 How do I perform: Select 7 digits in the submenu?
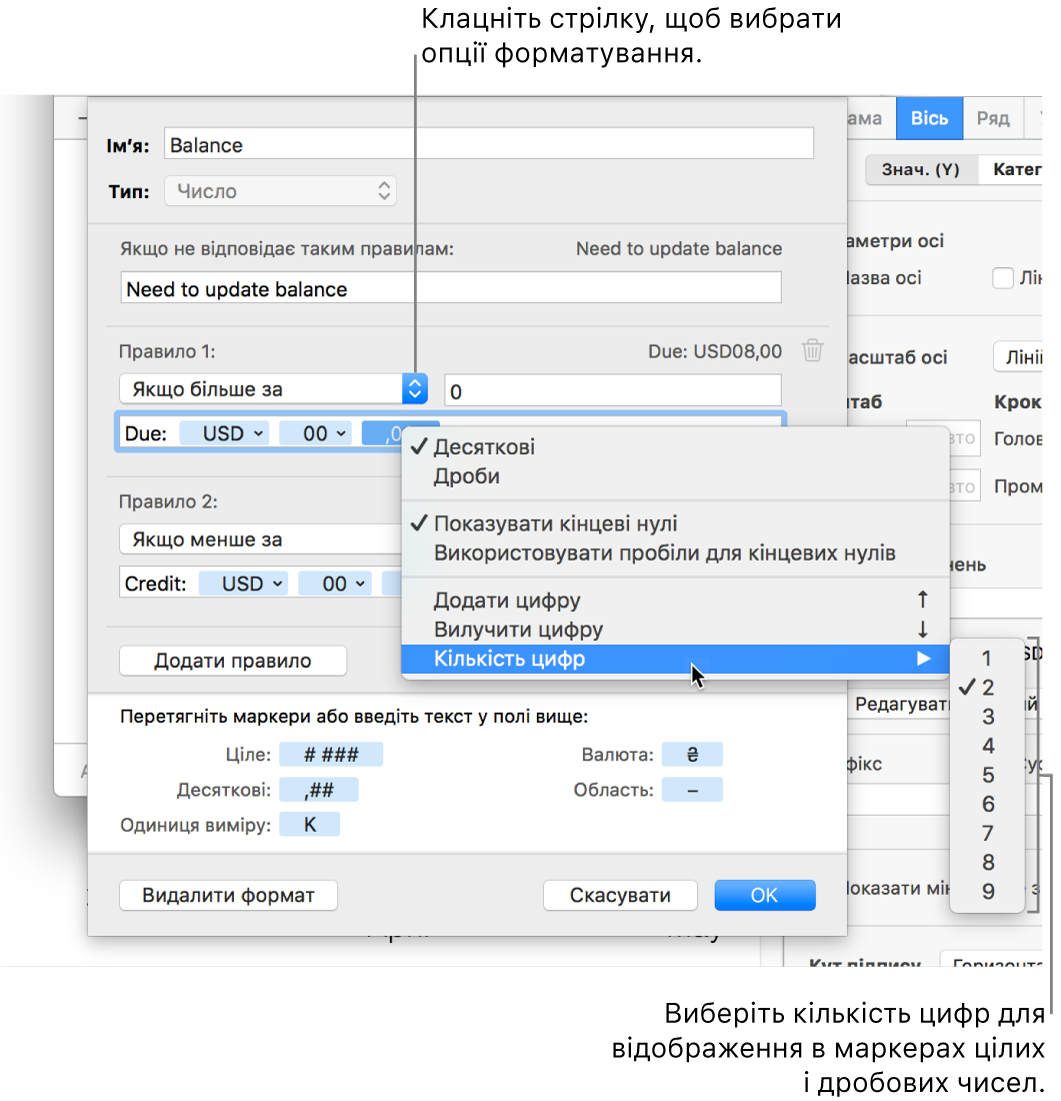(x=987, y=833)
